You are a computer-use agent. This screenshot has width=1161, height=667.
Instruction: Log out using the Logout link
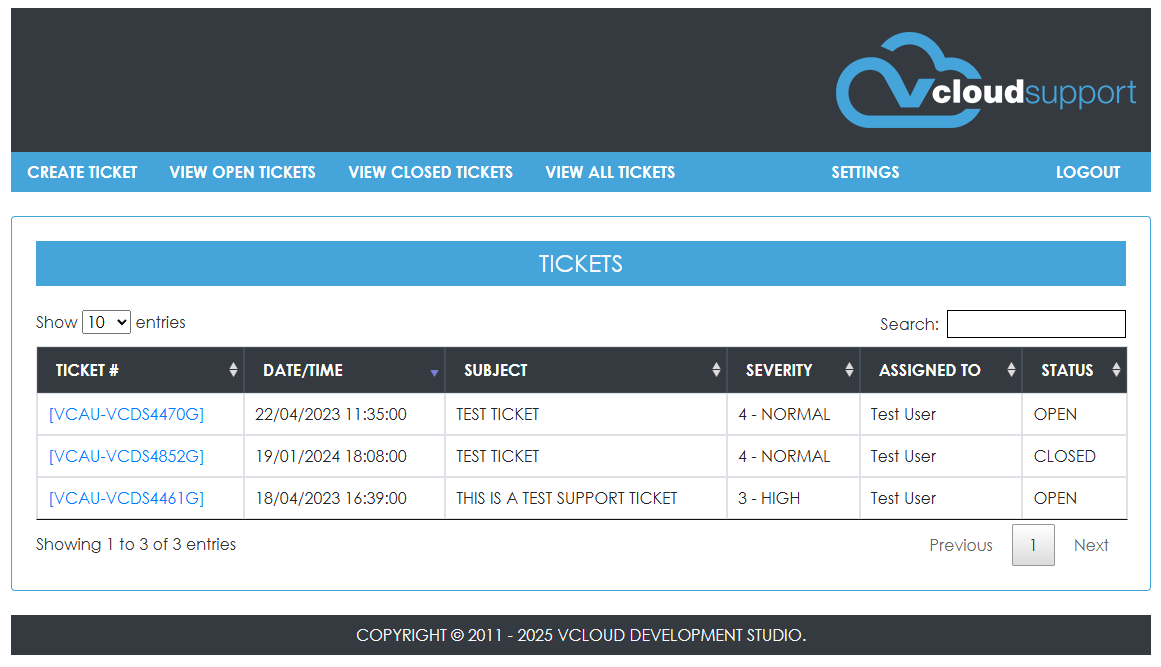1088,172
